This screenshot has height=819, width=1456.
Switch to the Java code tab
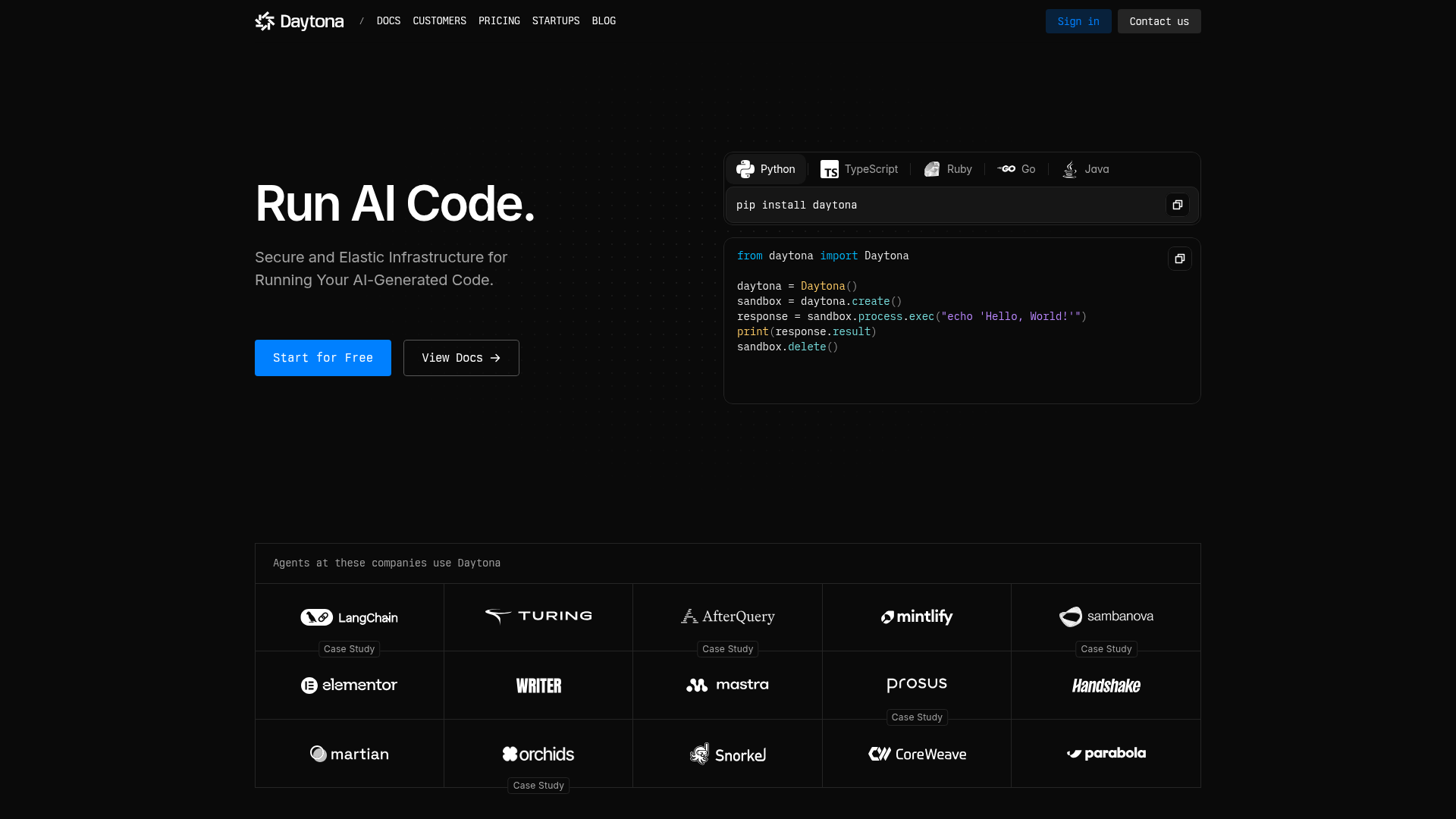click(x=1085, y=169)
